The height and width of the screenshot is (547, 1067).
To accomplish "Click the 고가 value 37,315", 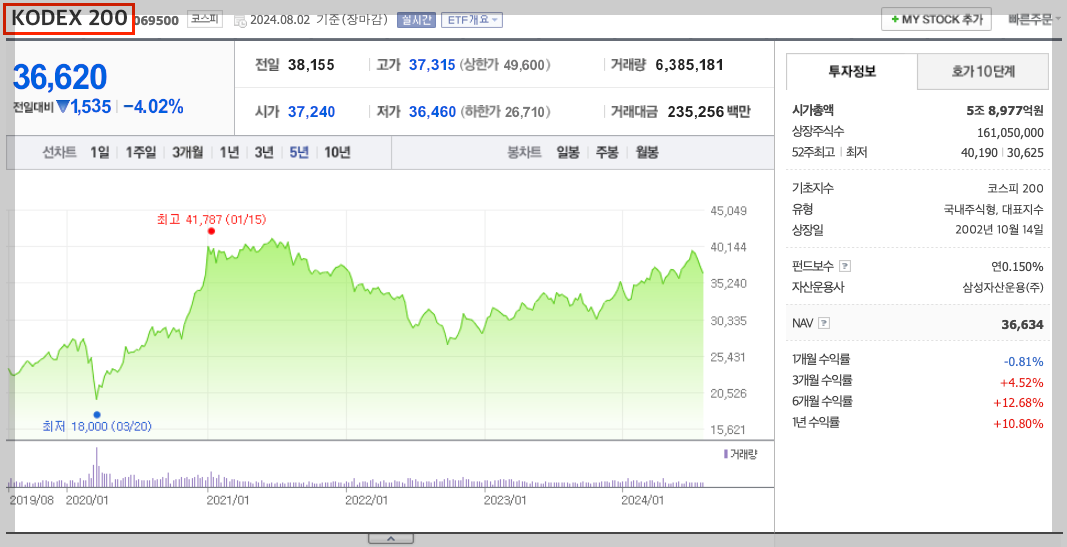I will [x=432, y=65].
